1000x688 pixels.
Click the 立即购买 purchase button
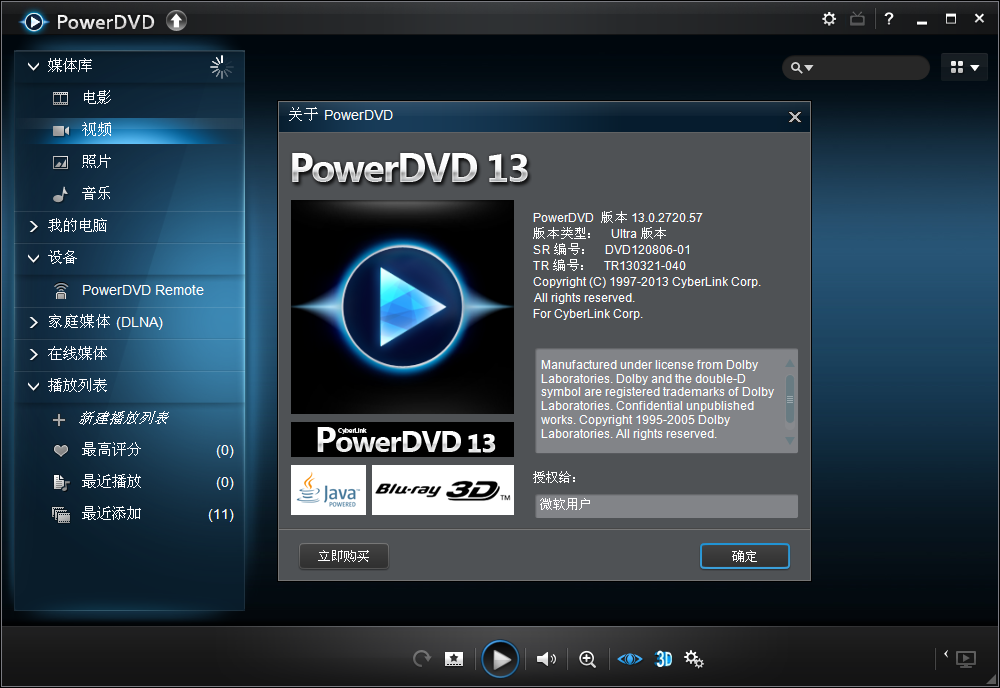[x=343, y=556]
